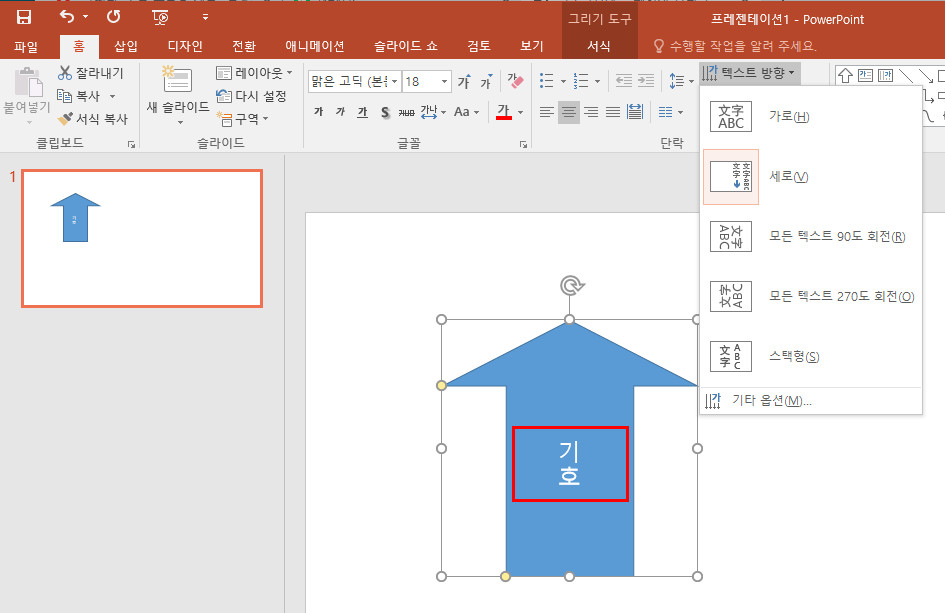Click the Cut (잘라내기) scissors icon
This screenshot has width=945, height=613.
[x=66, y=73]
